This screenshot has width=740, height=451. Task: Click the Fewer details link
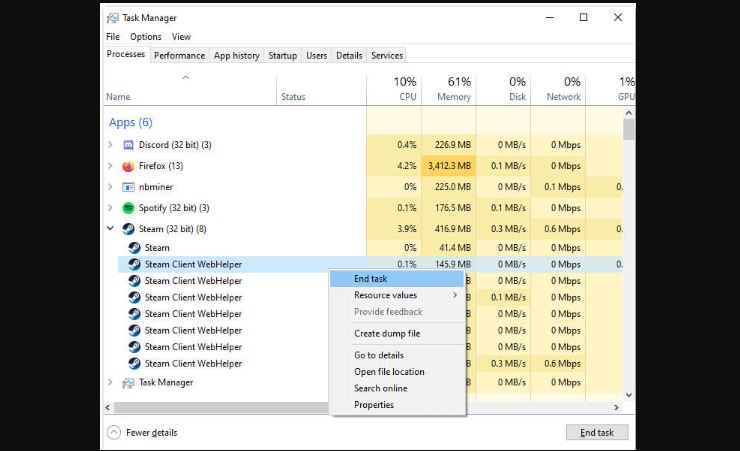(x=151, y=433)
